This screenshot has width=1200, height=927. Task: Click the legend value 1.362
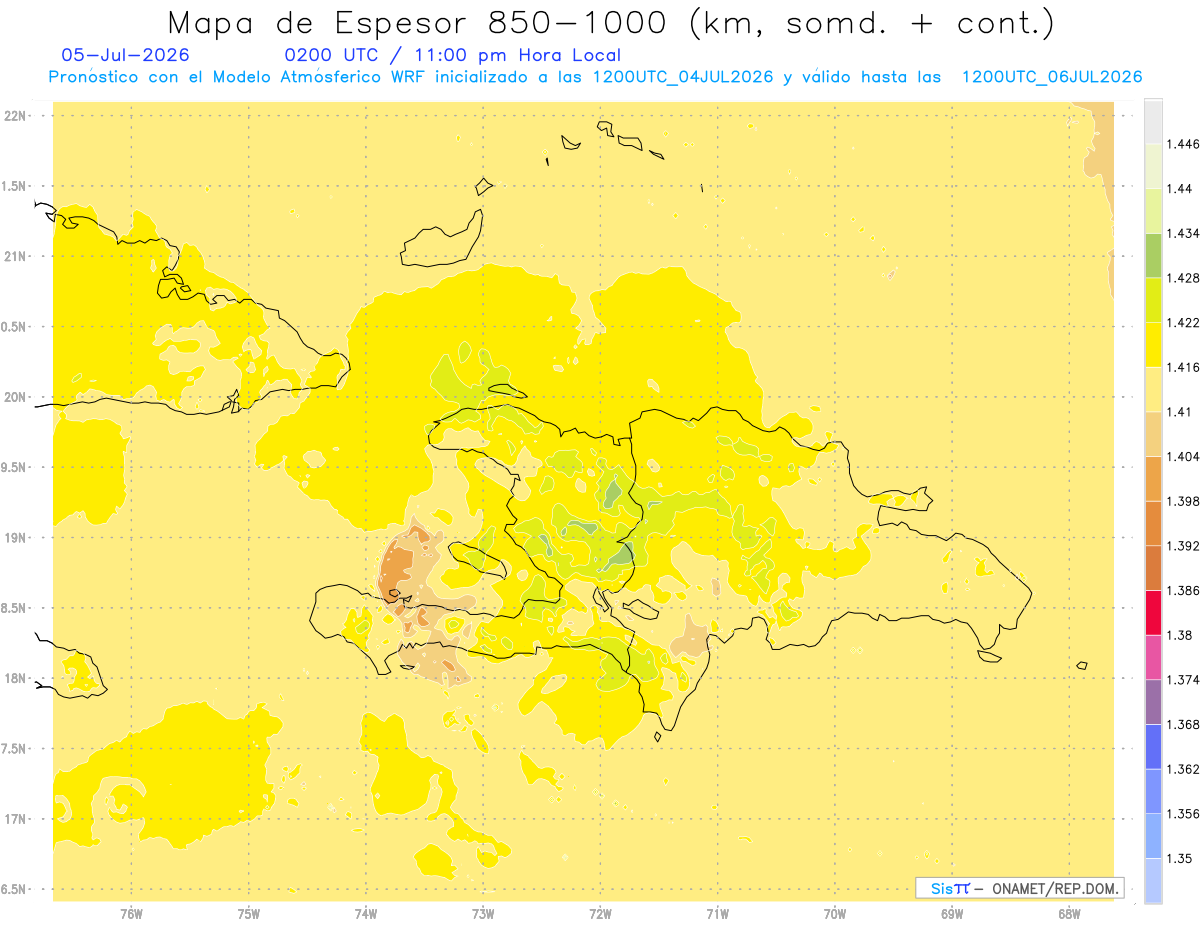1183,769
